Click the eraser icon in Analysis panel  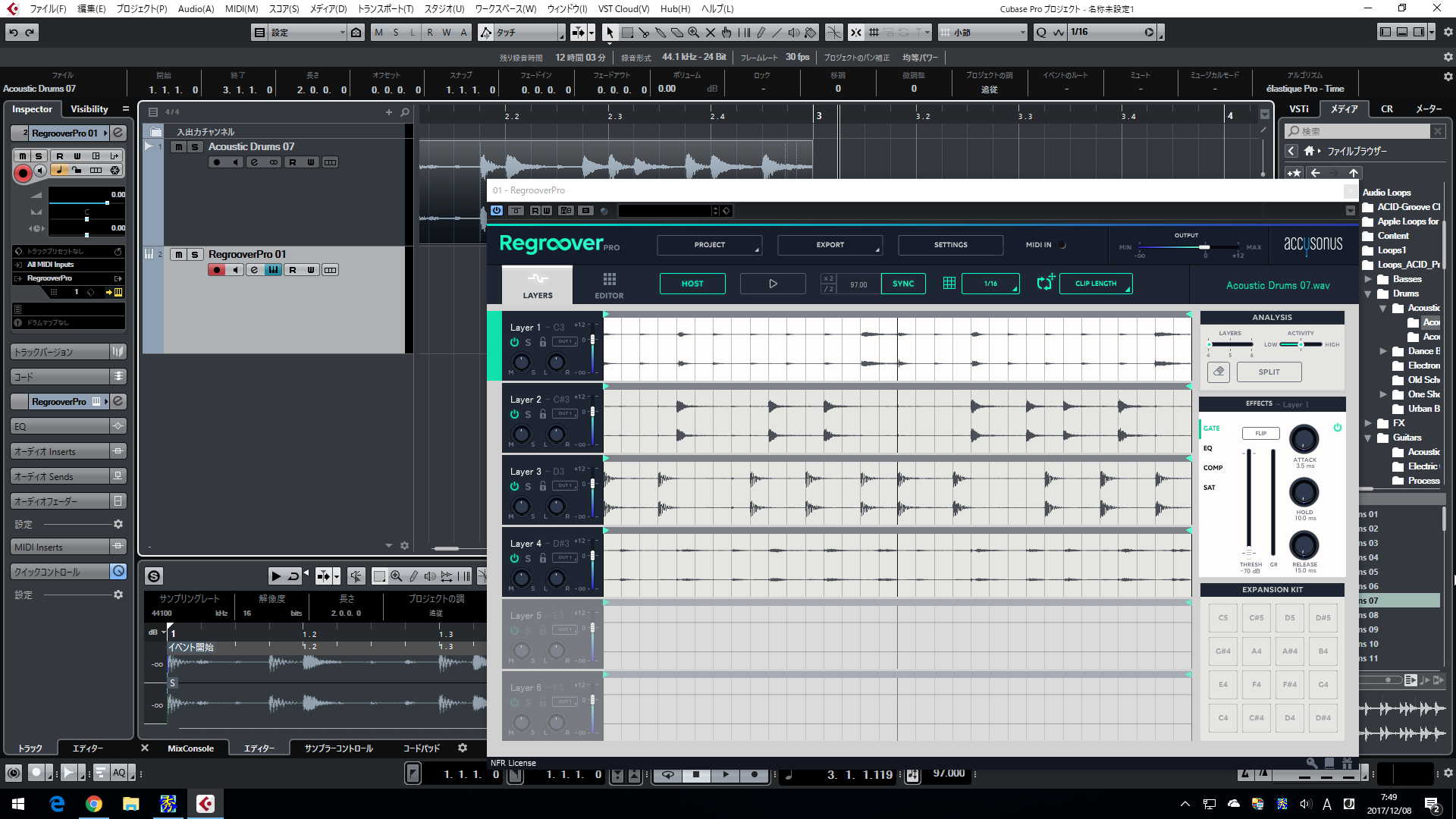pyautogui.click(x=1219, y=372)
